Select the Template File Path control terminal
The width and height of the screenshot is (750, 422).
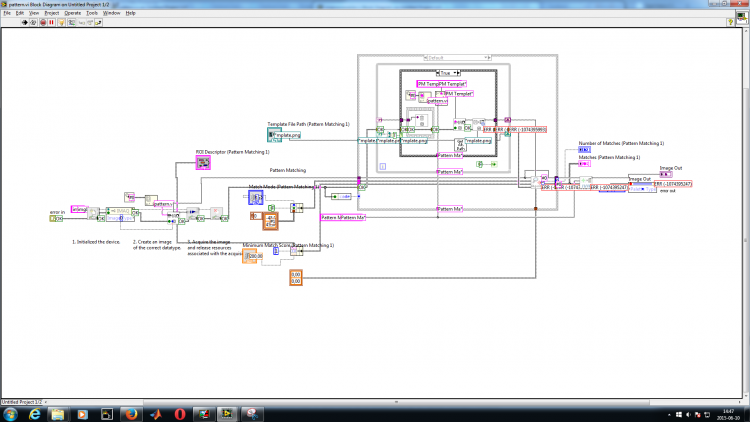pyautogui.click(x=274, y=135)
